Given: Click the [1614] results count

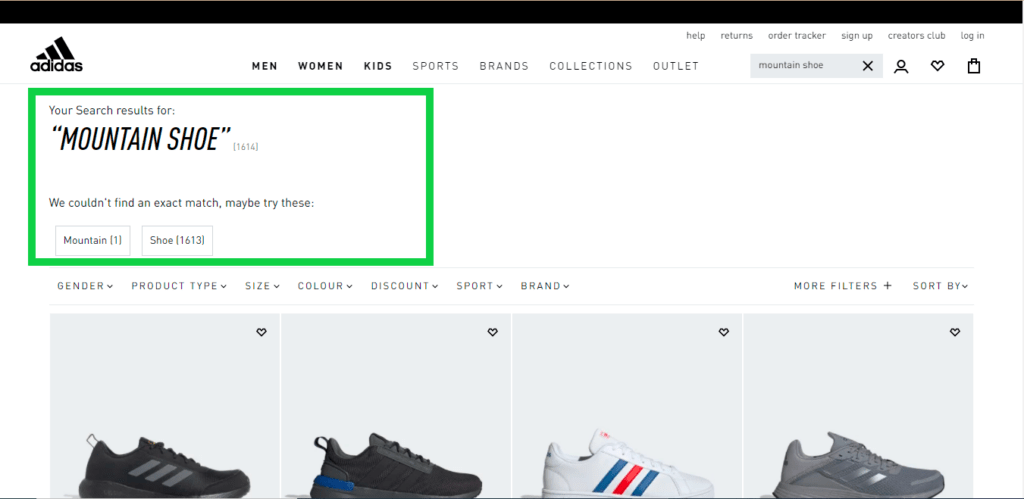Looking at the screenshot, I should click(246, 147).
